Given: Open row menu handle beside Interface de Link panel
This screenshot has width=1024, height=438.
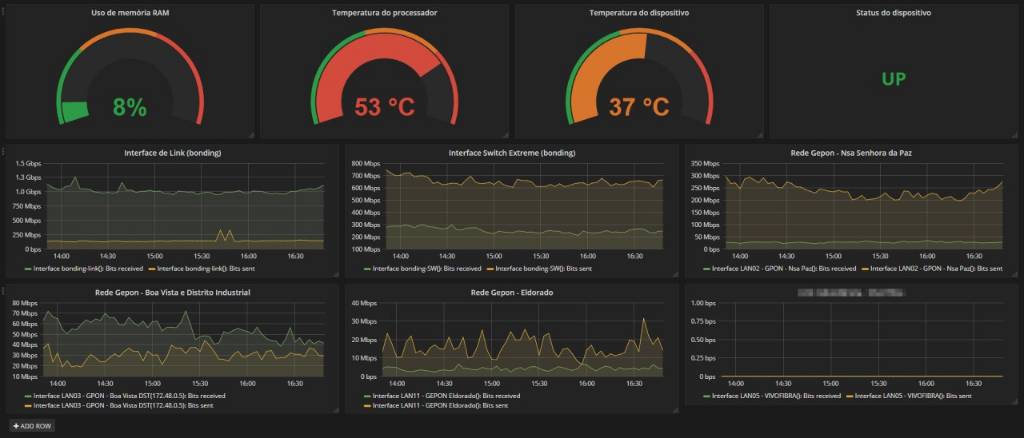Looking at the screenshot, I should pos(3,151).
